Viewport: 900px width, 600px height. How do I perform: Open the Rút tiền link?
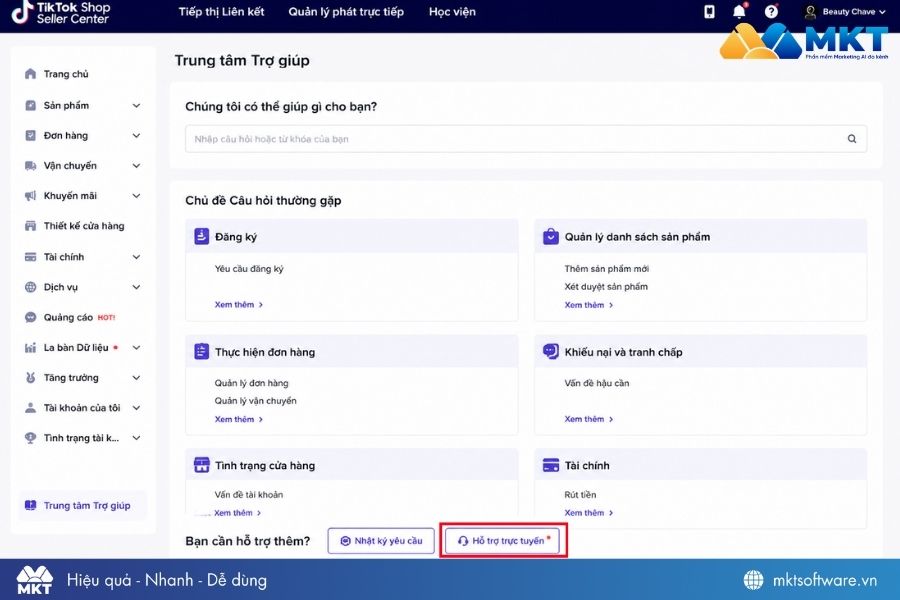point(580,495)
